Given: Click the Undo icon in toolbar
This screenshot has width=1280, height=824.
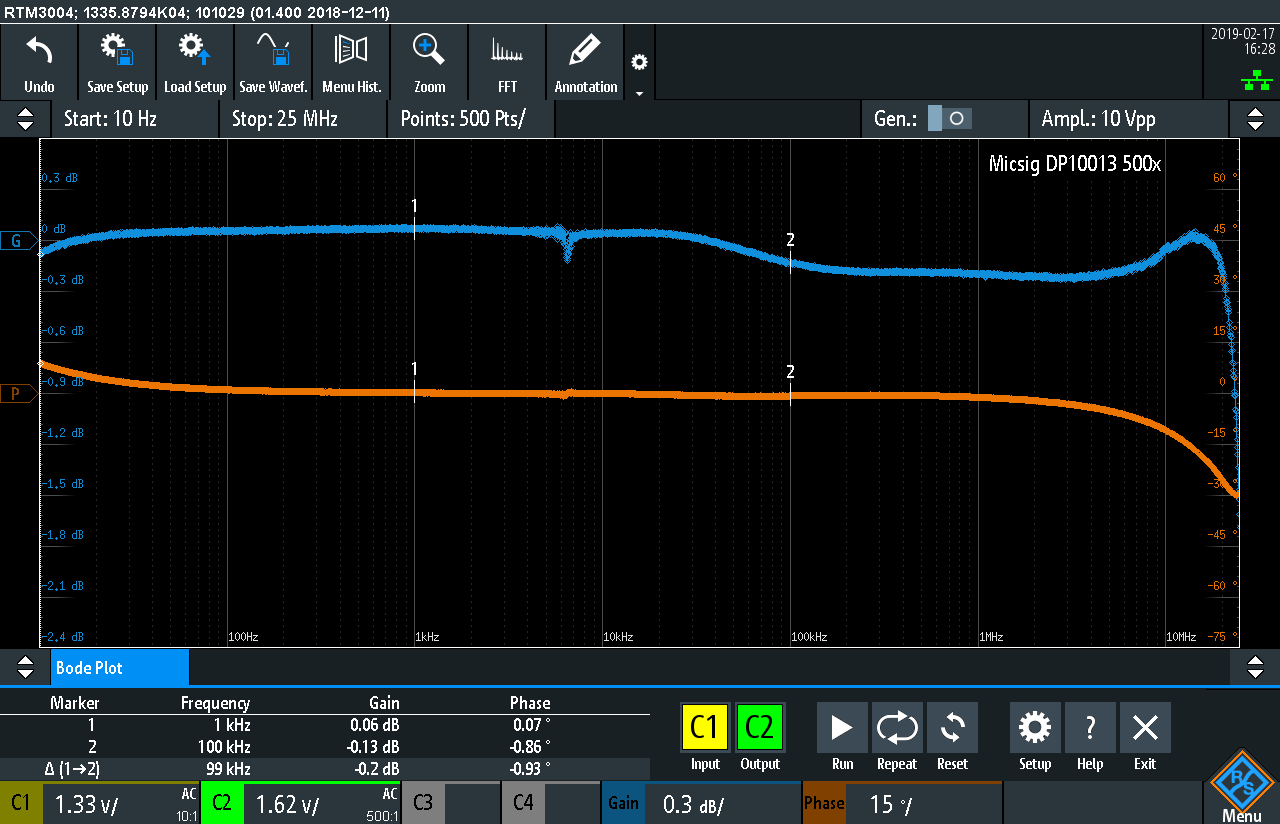Looking at the screenshot, I should (39, 62).
